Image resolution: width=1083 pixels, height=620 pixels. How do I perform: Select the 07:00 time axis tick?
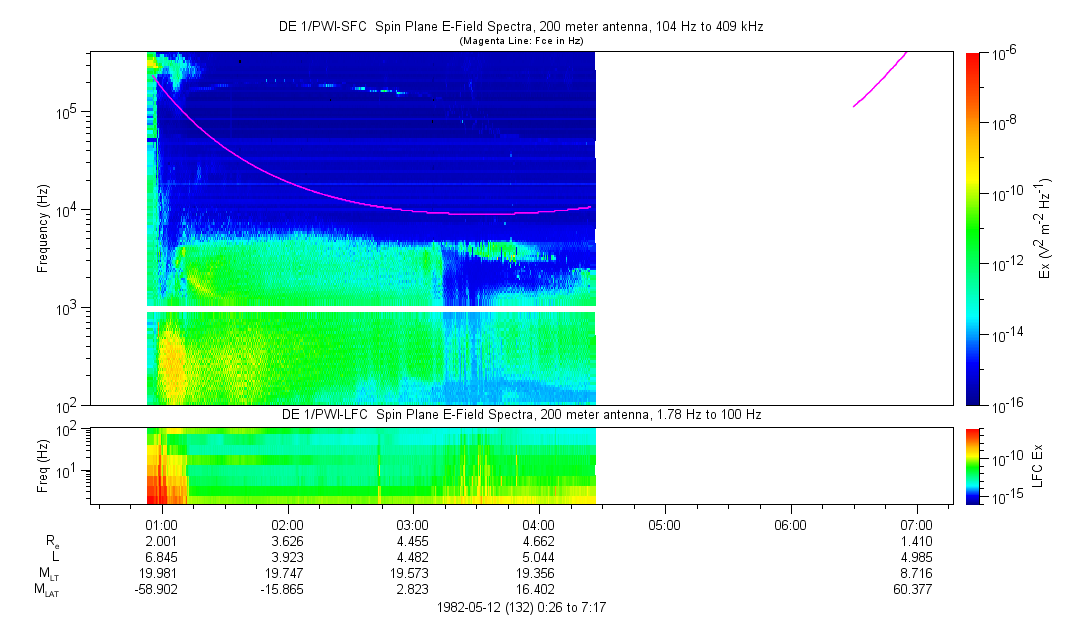(916, 524)
